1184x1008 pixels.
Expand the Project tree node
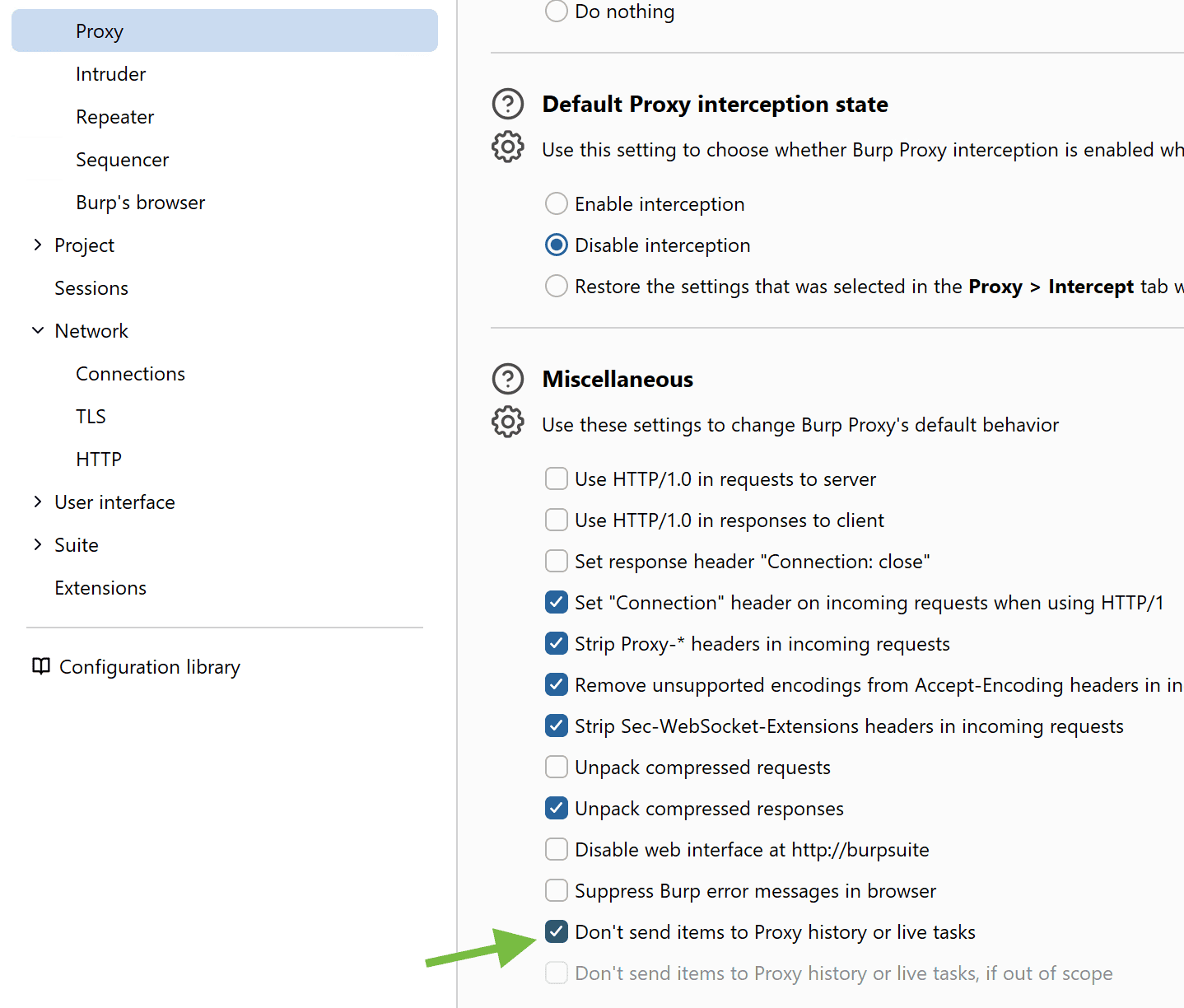(38, 245)
